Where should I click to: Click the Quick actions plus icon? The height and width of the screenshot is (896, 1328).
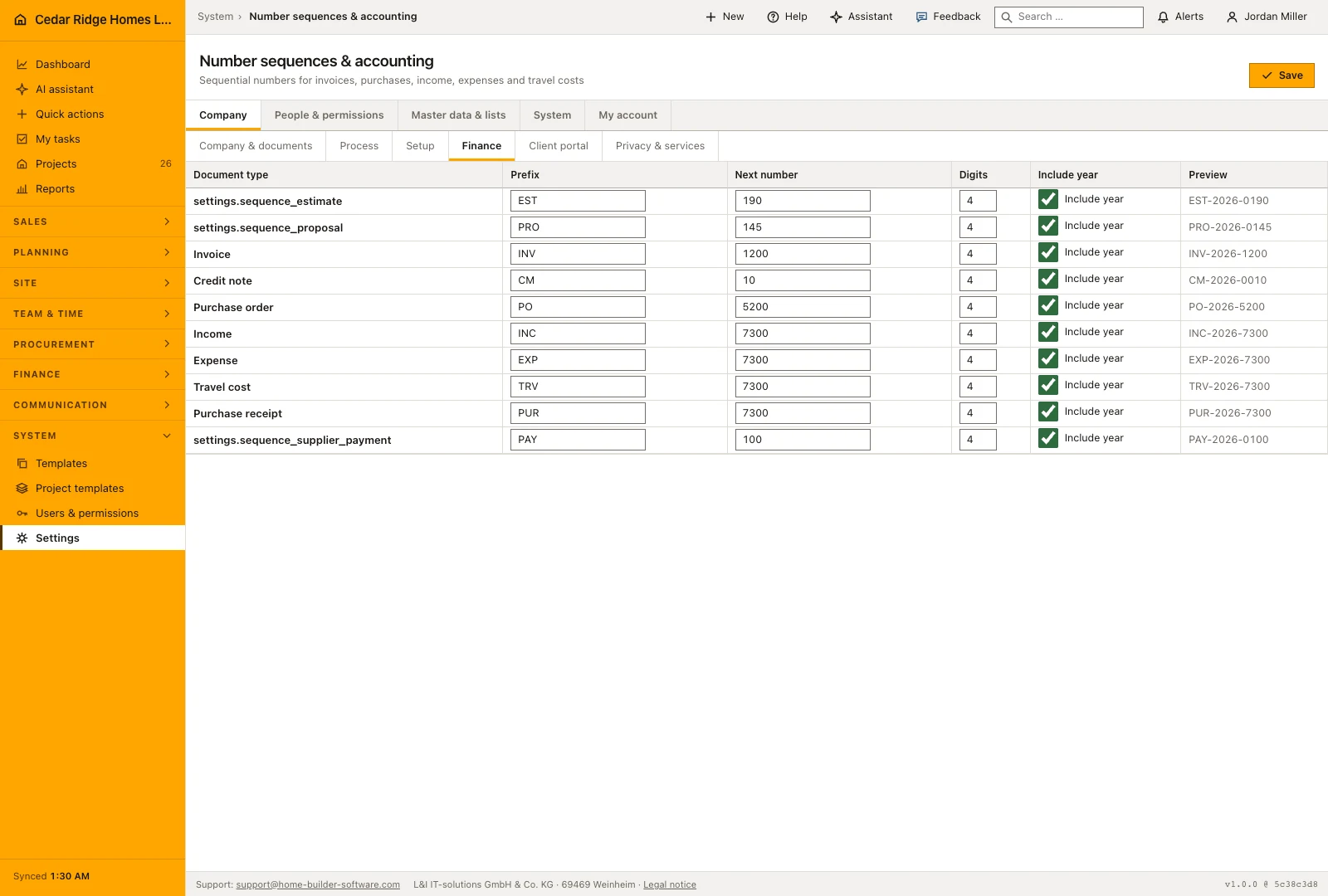pyautogui.click(x=22, y=114)
